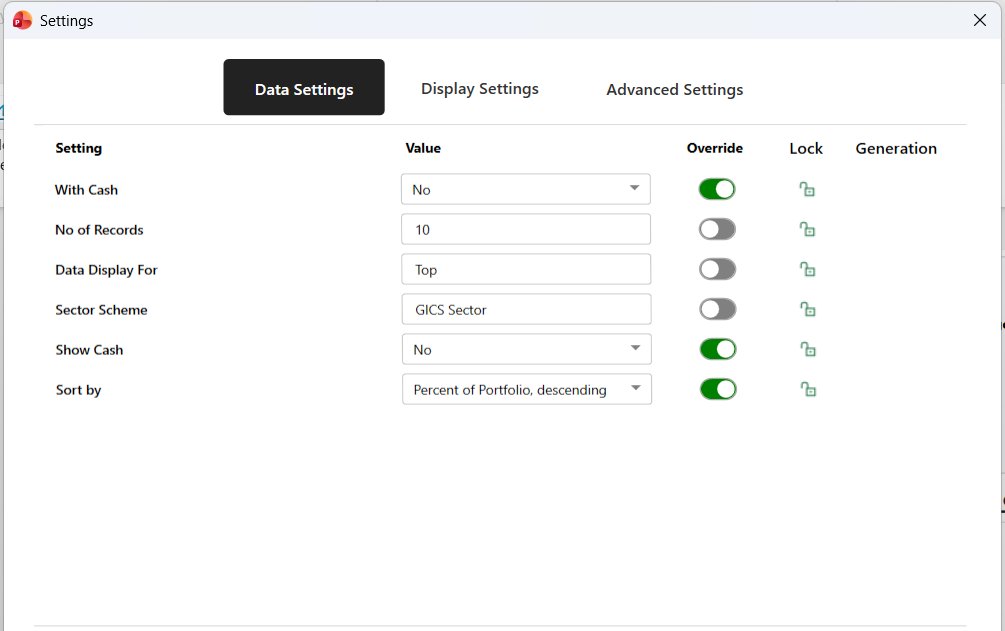
Task: Open the Sort by dropdown list
Action: tap(525, 389)
